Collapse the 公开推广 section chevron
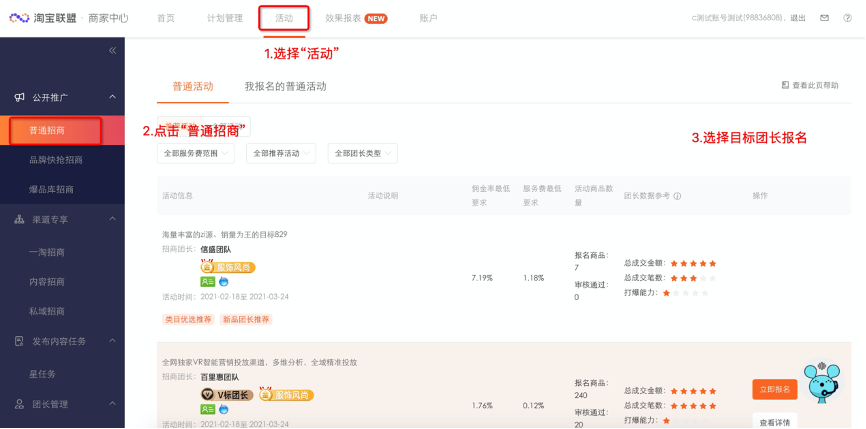Viewport: 866px width, 429px height. point(113,97)
